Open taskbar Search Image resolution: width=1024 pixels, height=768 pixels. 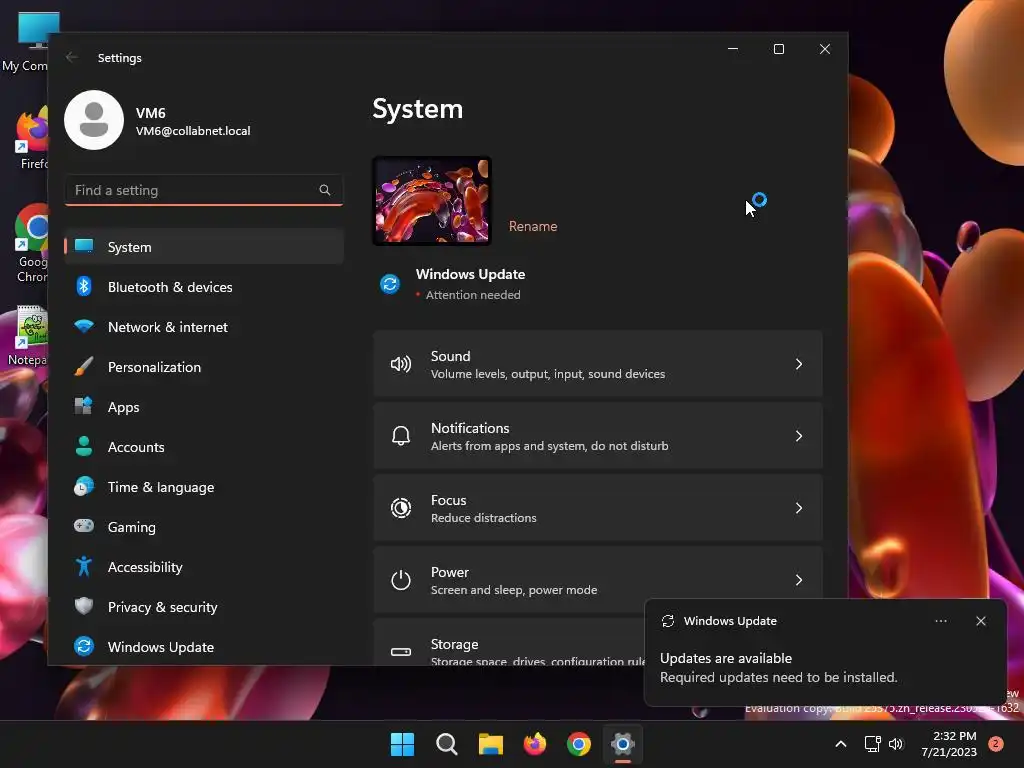coord(447,744)
